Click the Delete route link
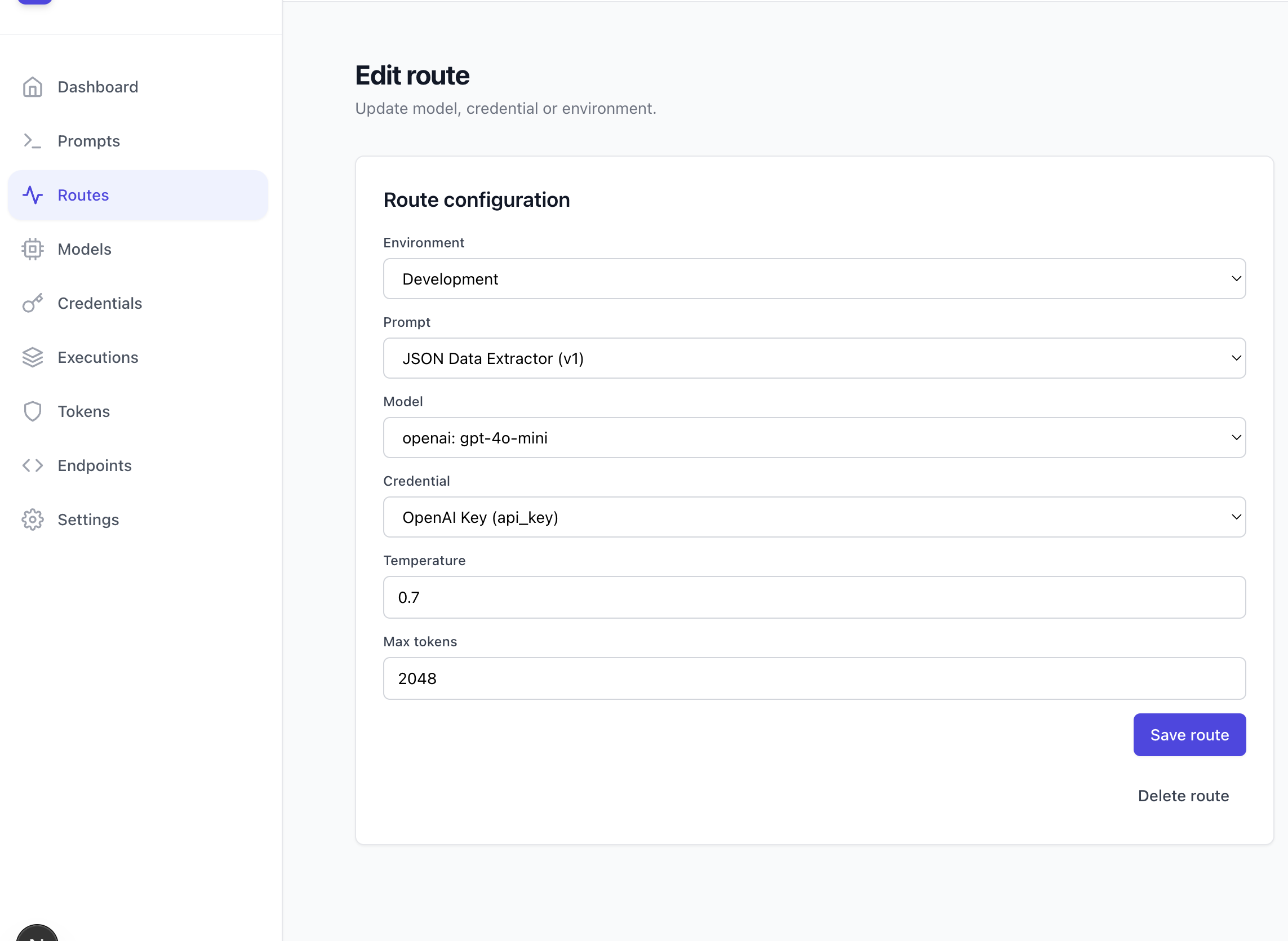This screenshot has width=1288, height=941. coord(1183,796)
